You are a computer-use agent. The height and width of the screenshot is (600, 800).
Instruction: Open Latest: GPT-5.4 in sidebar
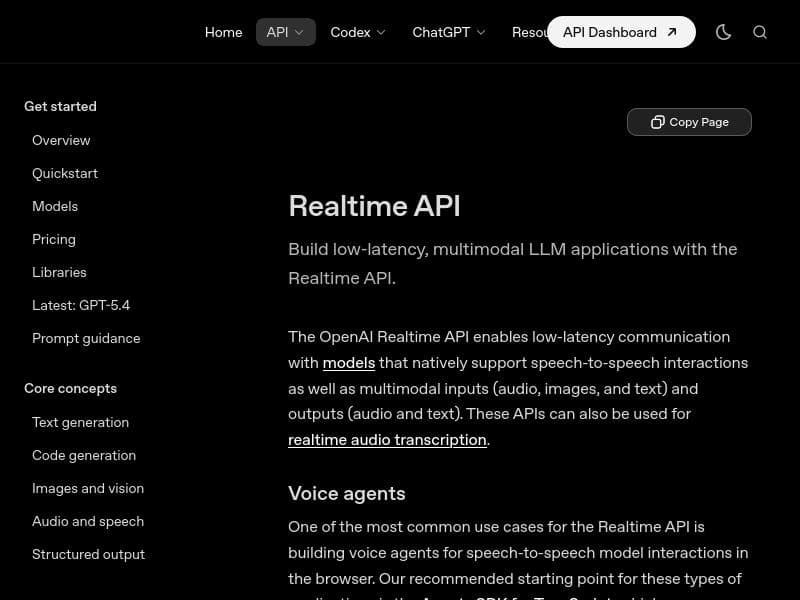pos(81,305)
